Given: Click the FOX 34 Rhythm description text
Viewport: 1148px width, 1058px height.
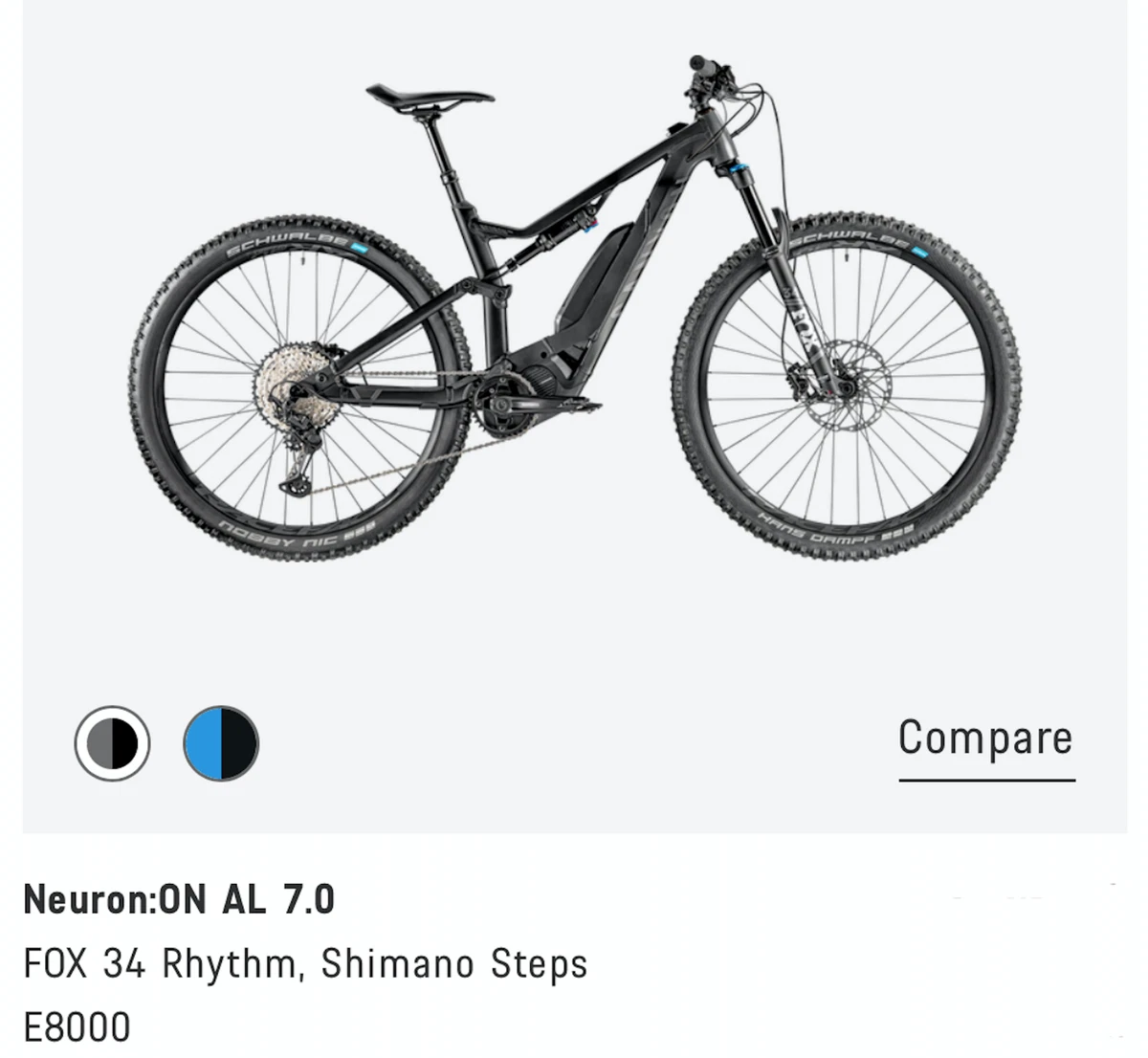Looking at the screenshot, I should (158, 963).
